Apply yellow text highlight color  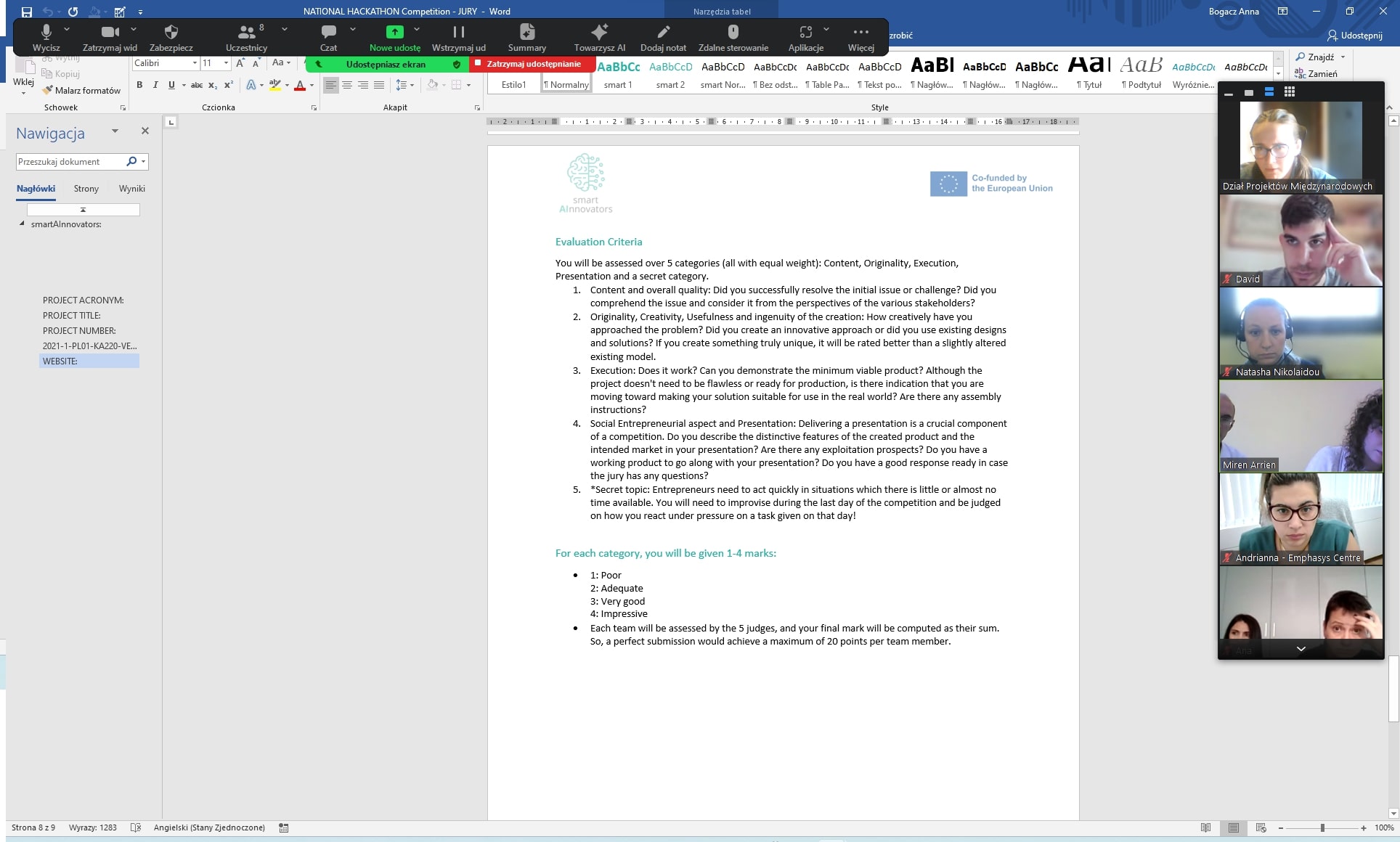(x=275, y=85)
